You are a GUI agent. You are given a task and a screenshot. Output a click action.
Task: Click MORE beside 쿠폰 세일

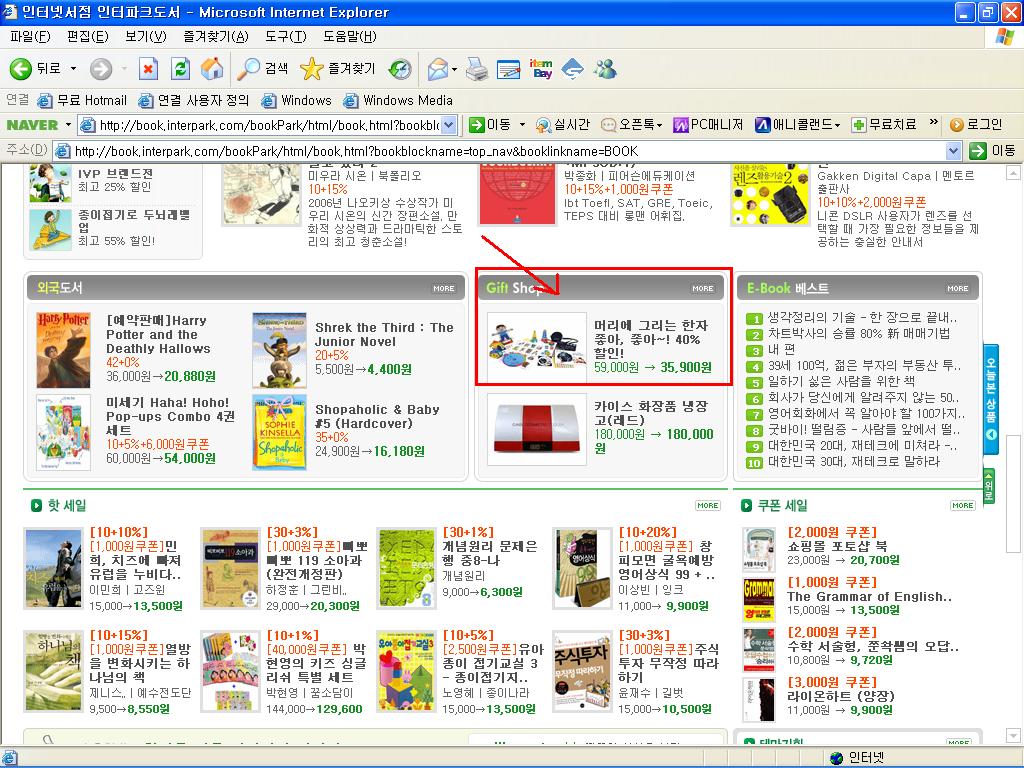pos(963,505)
